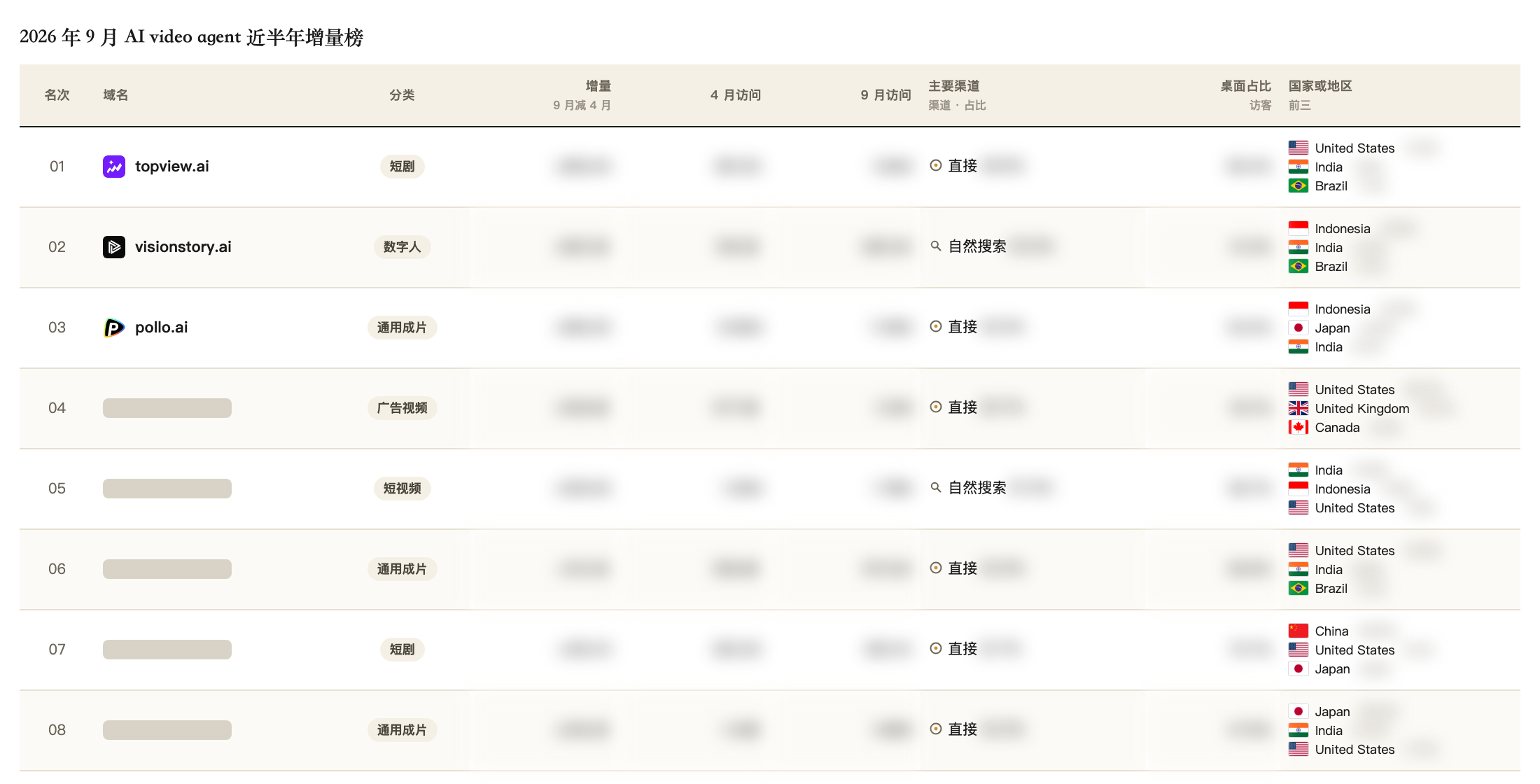Click the 数字人 category tag
Viewport: 1540px width, 784px height.
coord(402,247)
